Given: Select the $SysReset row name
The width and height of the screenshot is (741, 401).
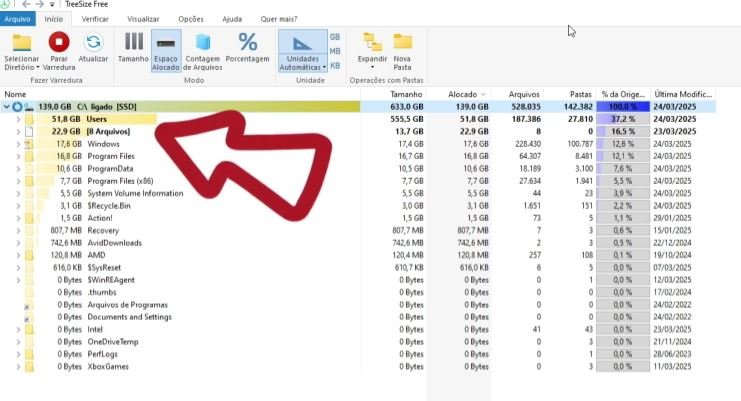Looking at the screenshot, I should point(104,267).
